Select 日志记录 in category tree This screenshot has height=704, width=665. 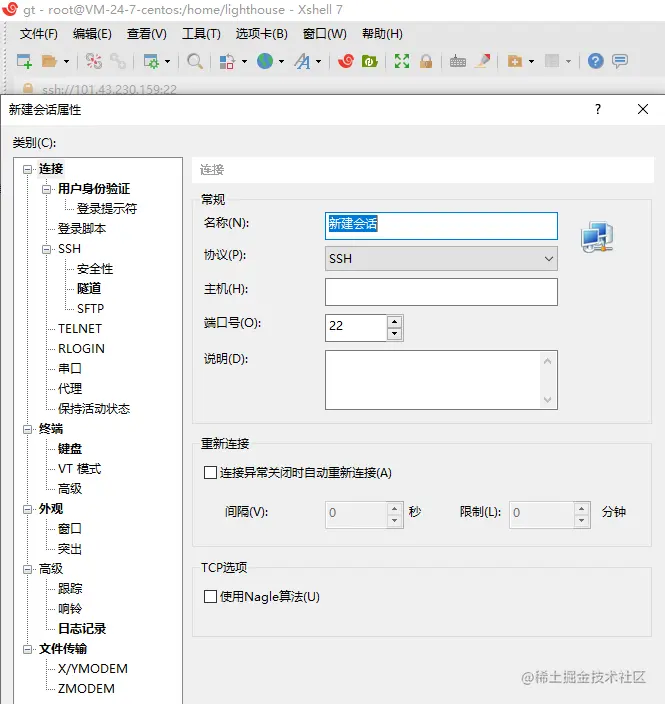[82, 629]
